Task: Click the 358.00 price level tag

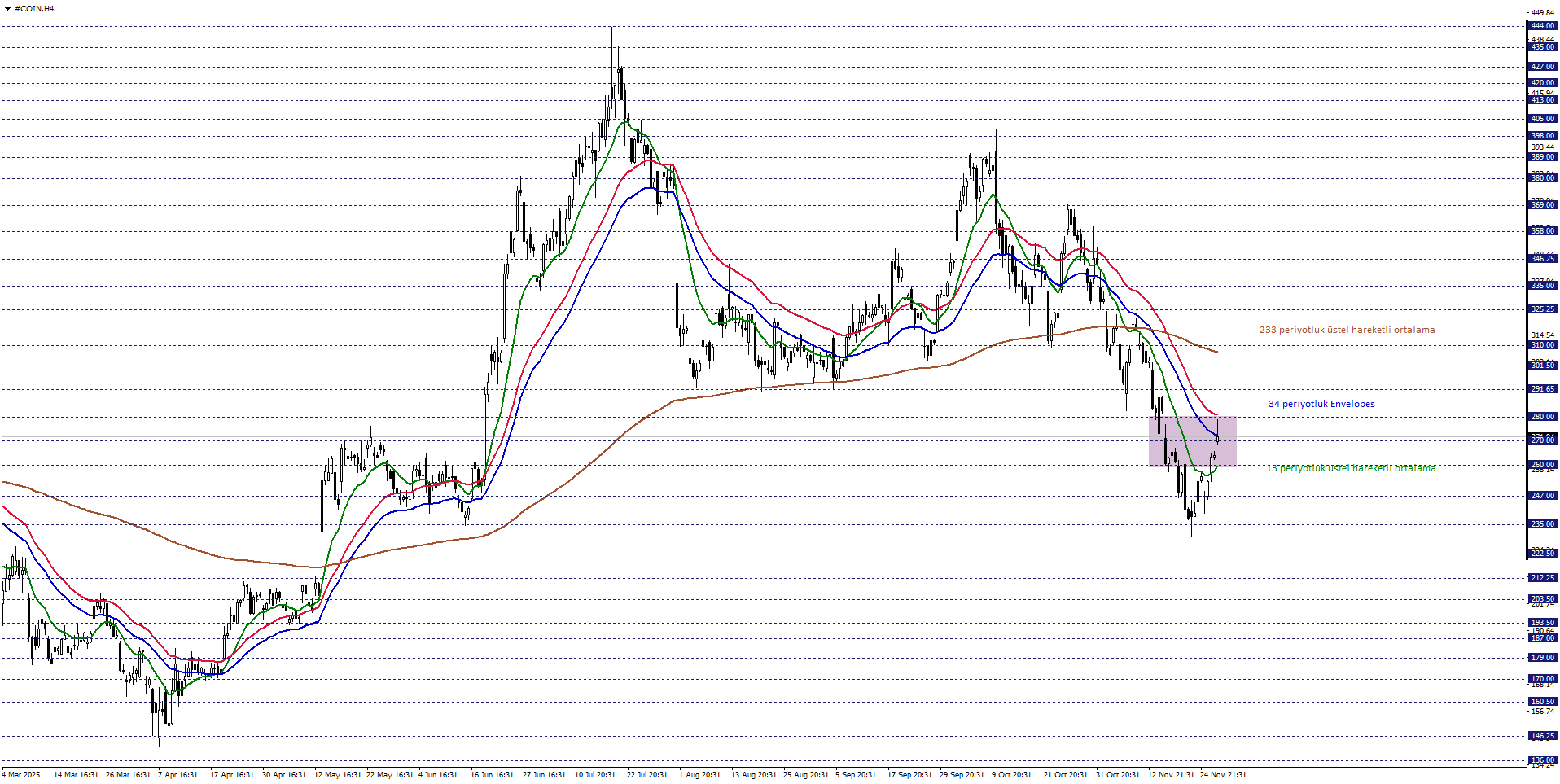Action: point(1542,231)
